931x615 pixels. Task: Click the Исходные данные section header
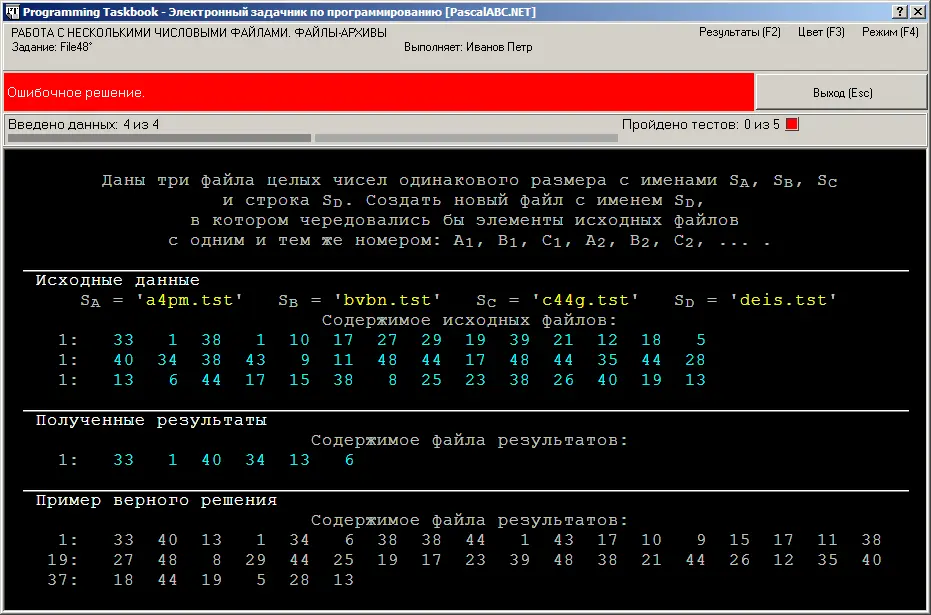click(x=118, y=280)
